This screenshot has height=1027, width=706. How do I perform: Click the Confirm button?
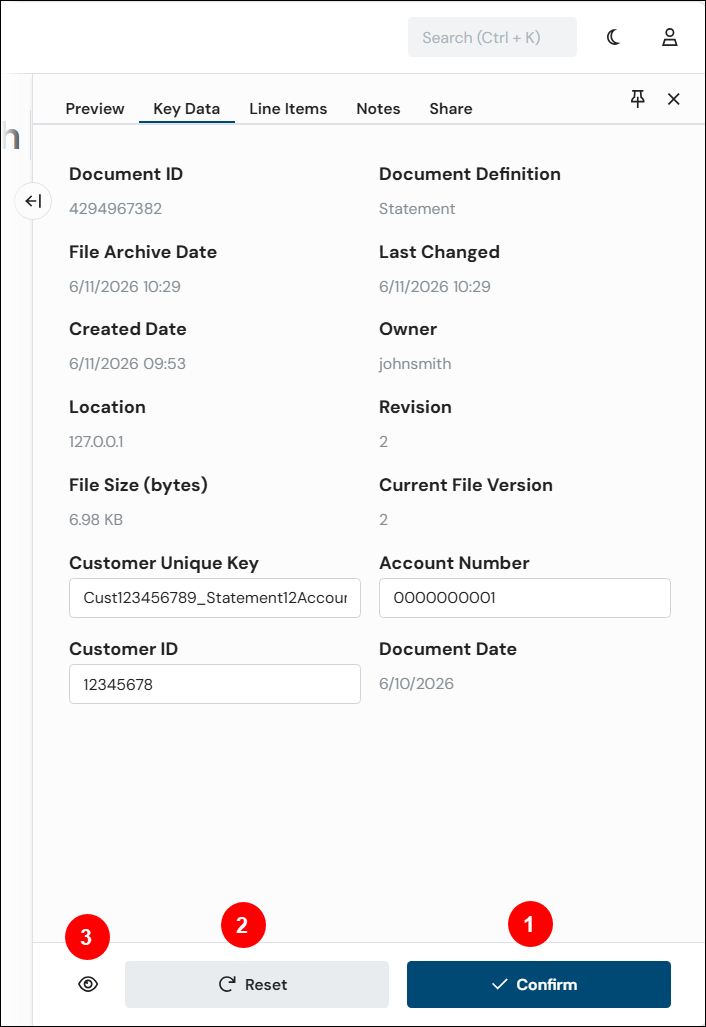coord(538,984)
